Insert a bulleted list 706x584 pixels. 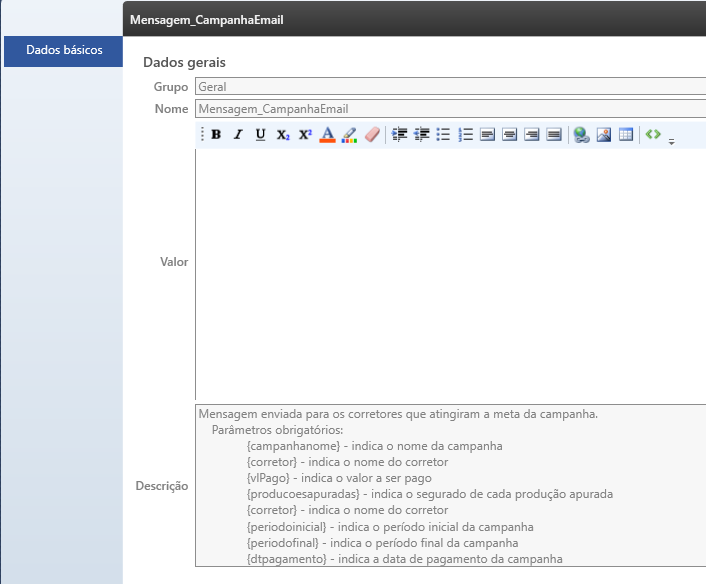[x=443, y=134]
